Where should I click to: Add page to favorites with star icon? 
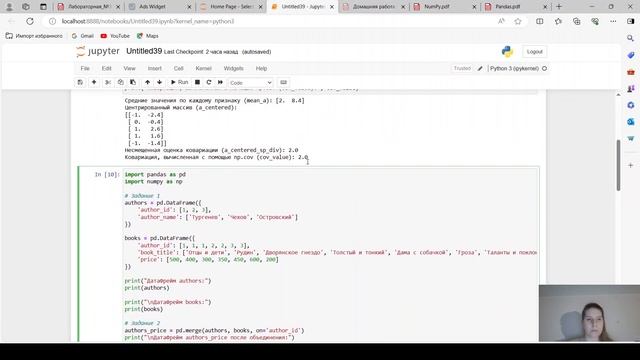(518, 21)
